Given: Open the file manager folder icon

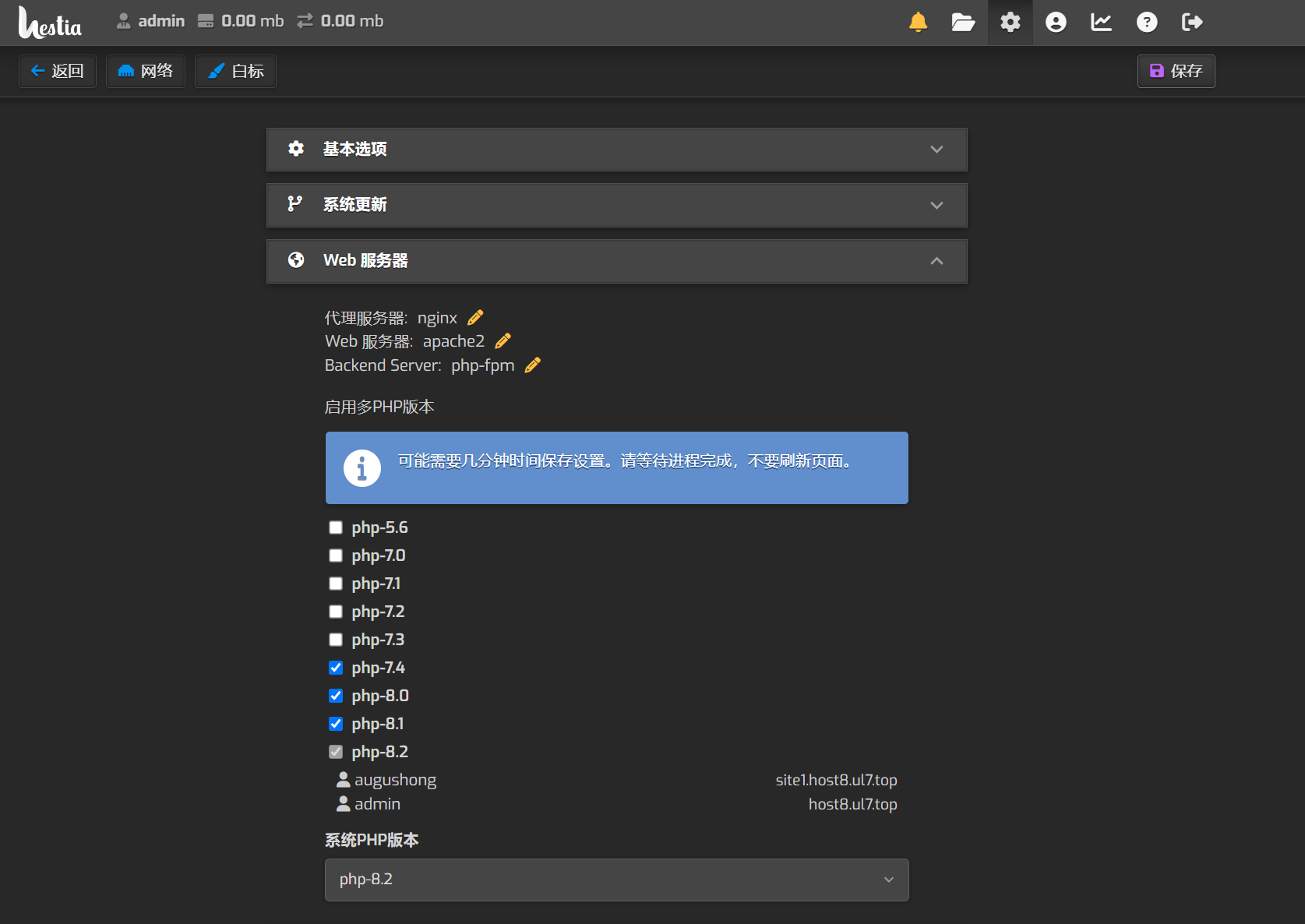Looking at the screenshot, I should point(963,22).
